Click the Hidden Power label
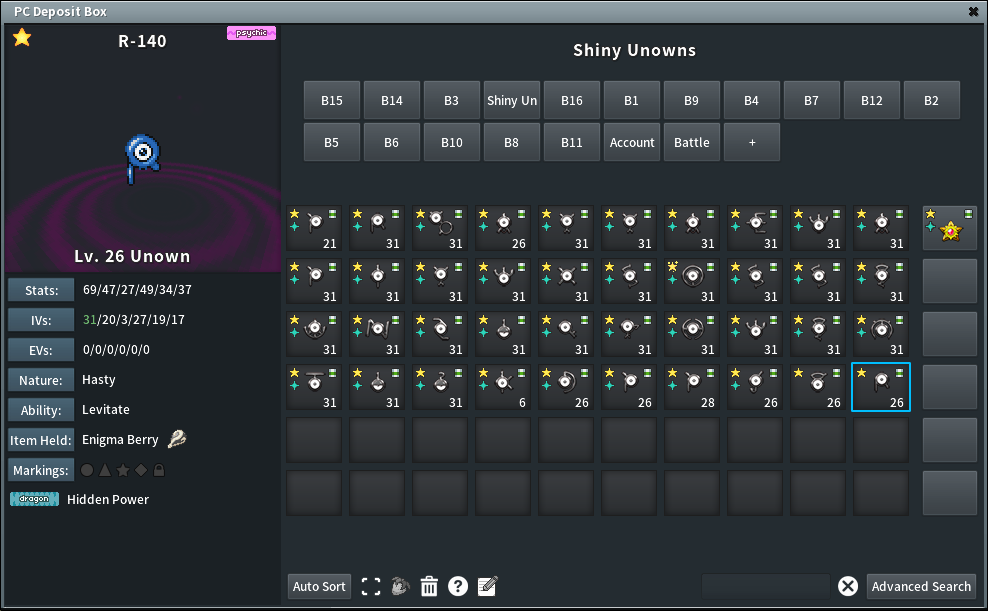The height and width of the screenshot is (611, 988). pos(108,500)
